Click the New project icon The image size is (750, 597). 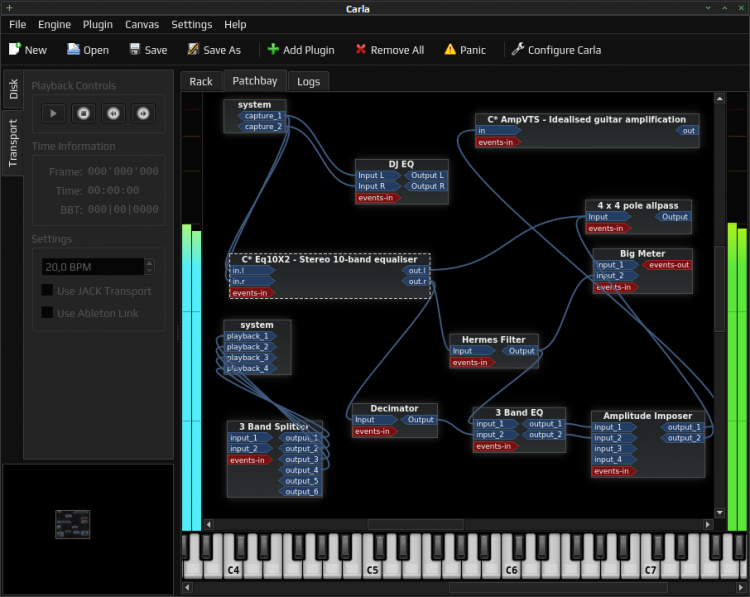[15, 49]
